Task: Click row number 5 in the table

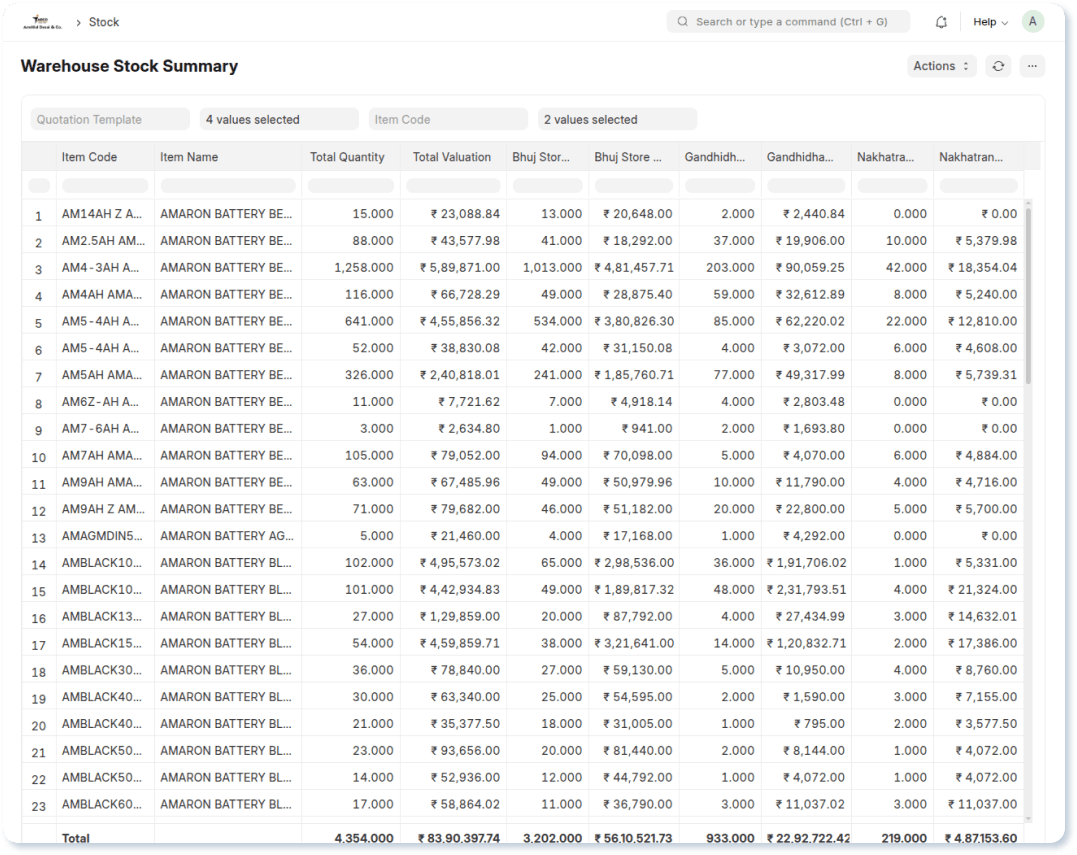Action: (x=37, y=320)
